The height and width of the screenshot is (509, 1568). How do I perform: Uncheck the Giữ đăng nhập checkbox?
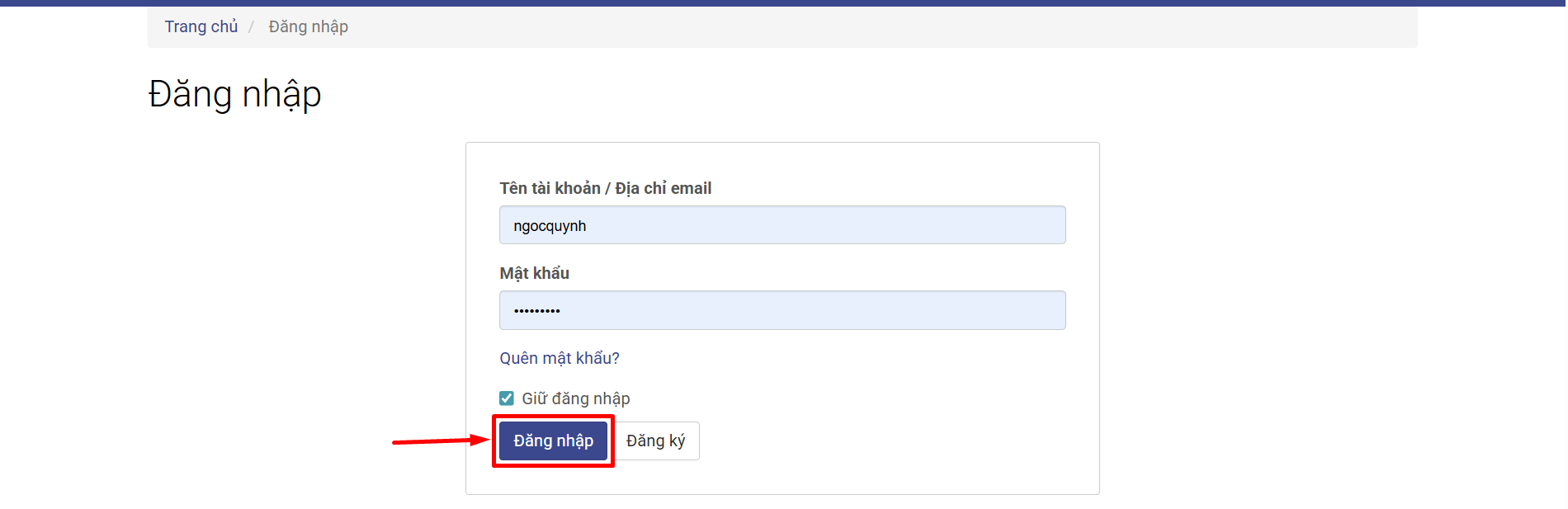point(507,398)
